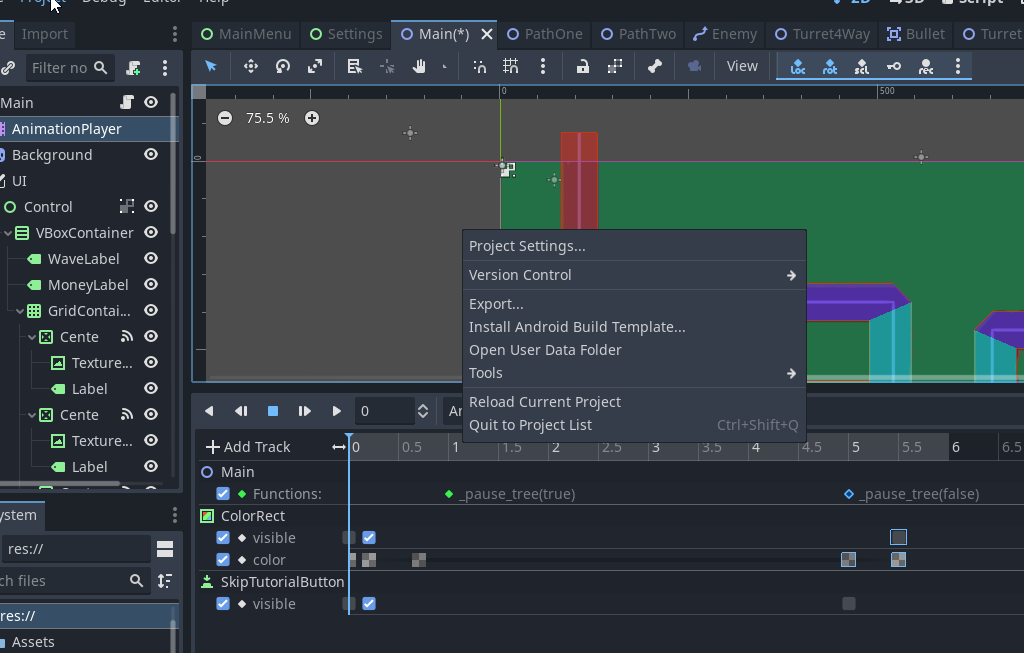Choose Reload Current Project
Screen dimensions: 1024x653
point(633,402)
